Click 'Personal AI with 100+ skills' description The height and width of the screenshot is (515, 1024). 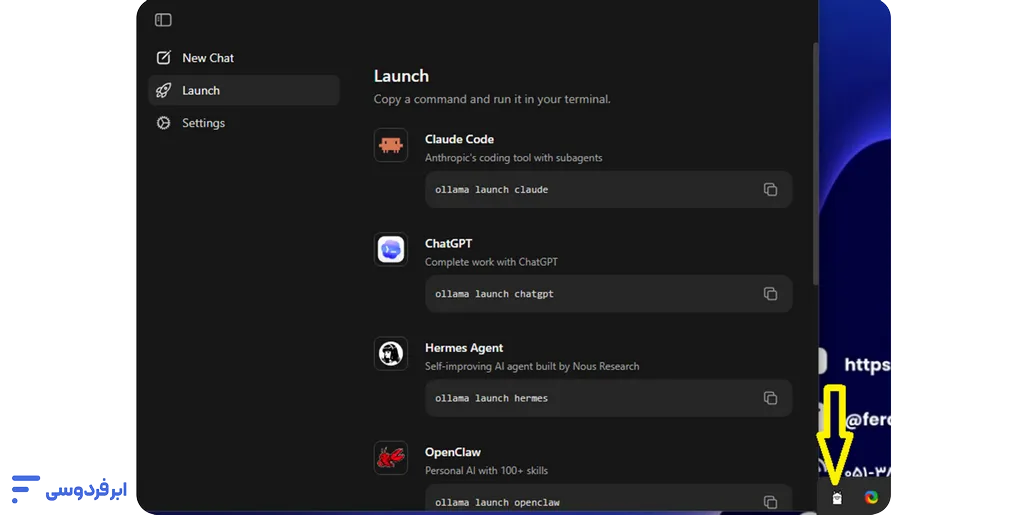coord(486,471)
